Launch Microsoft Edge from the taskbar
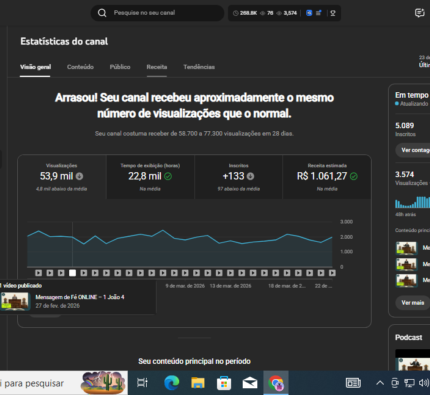Viewport: 430px width, 395px height. click(x=172, y=383)
